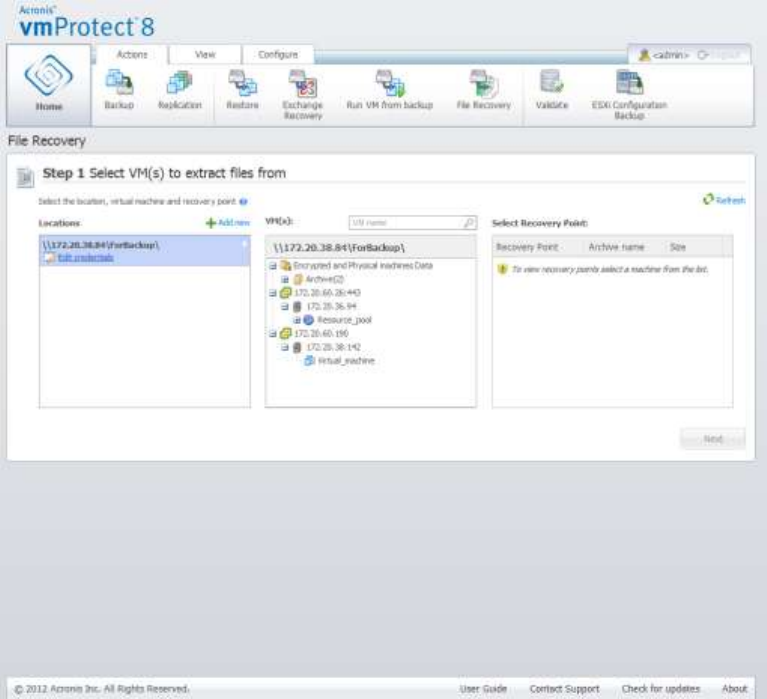Click the 172.20.60.190 vCenter icon
The width and height of the screenshot is (767, 699).
click(286, 334)
